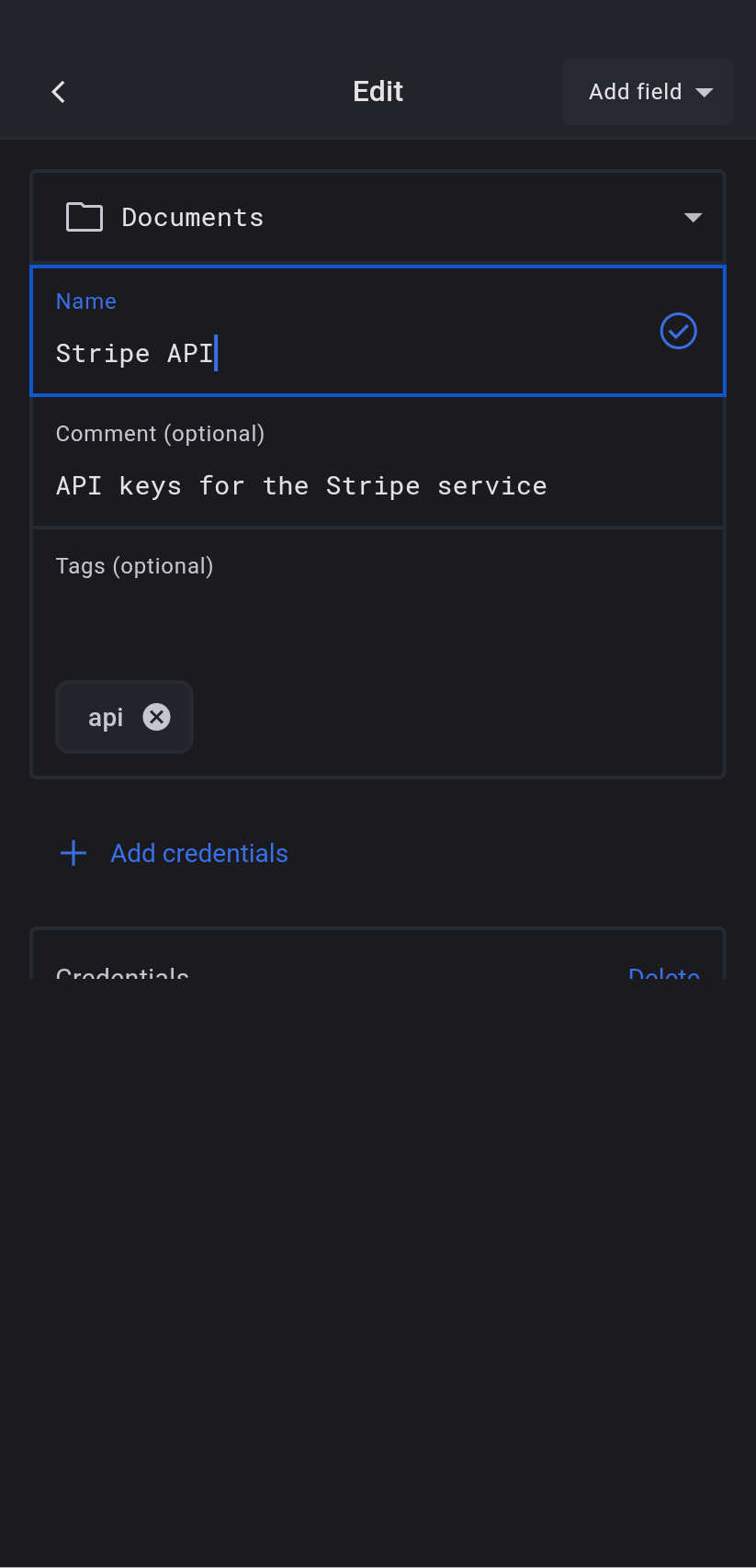
Task: Click the partially visible Credentials section header
Action: (122, 972)
